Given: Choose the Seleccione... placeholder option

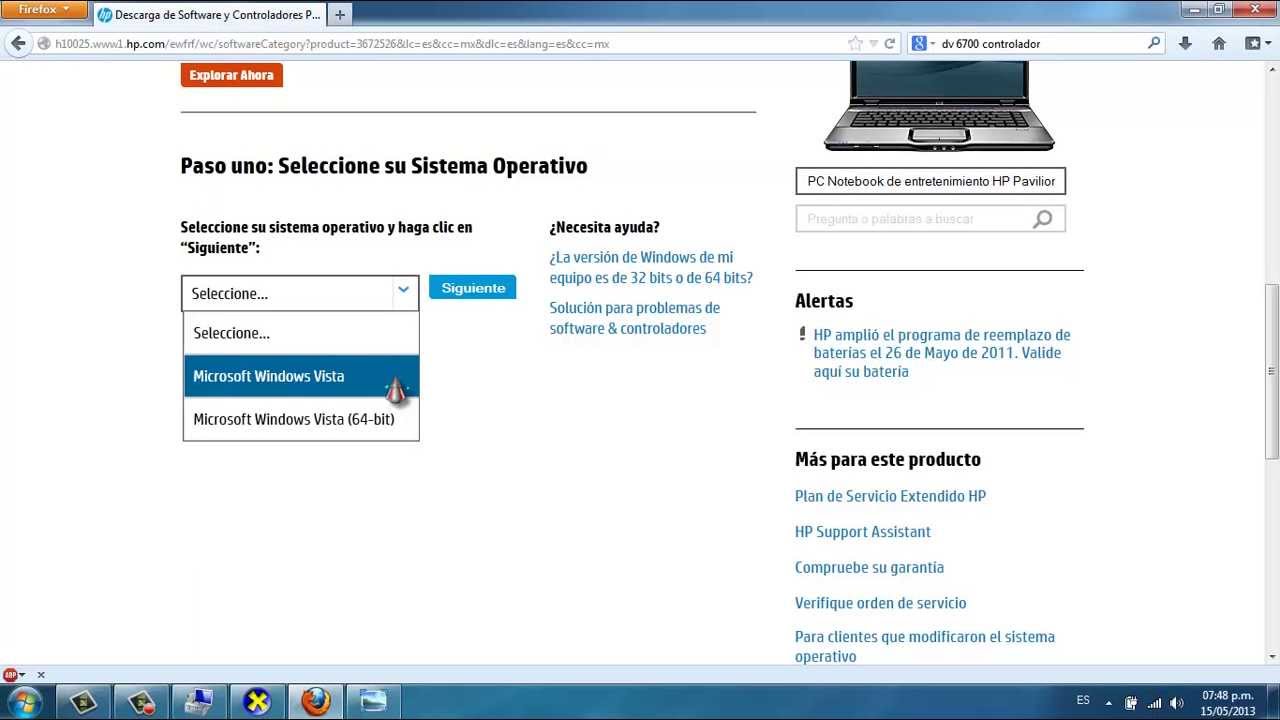Looking at the screenshot, I should click(301, 333).
